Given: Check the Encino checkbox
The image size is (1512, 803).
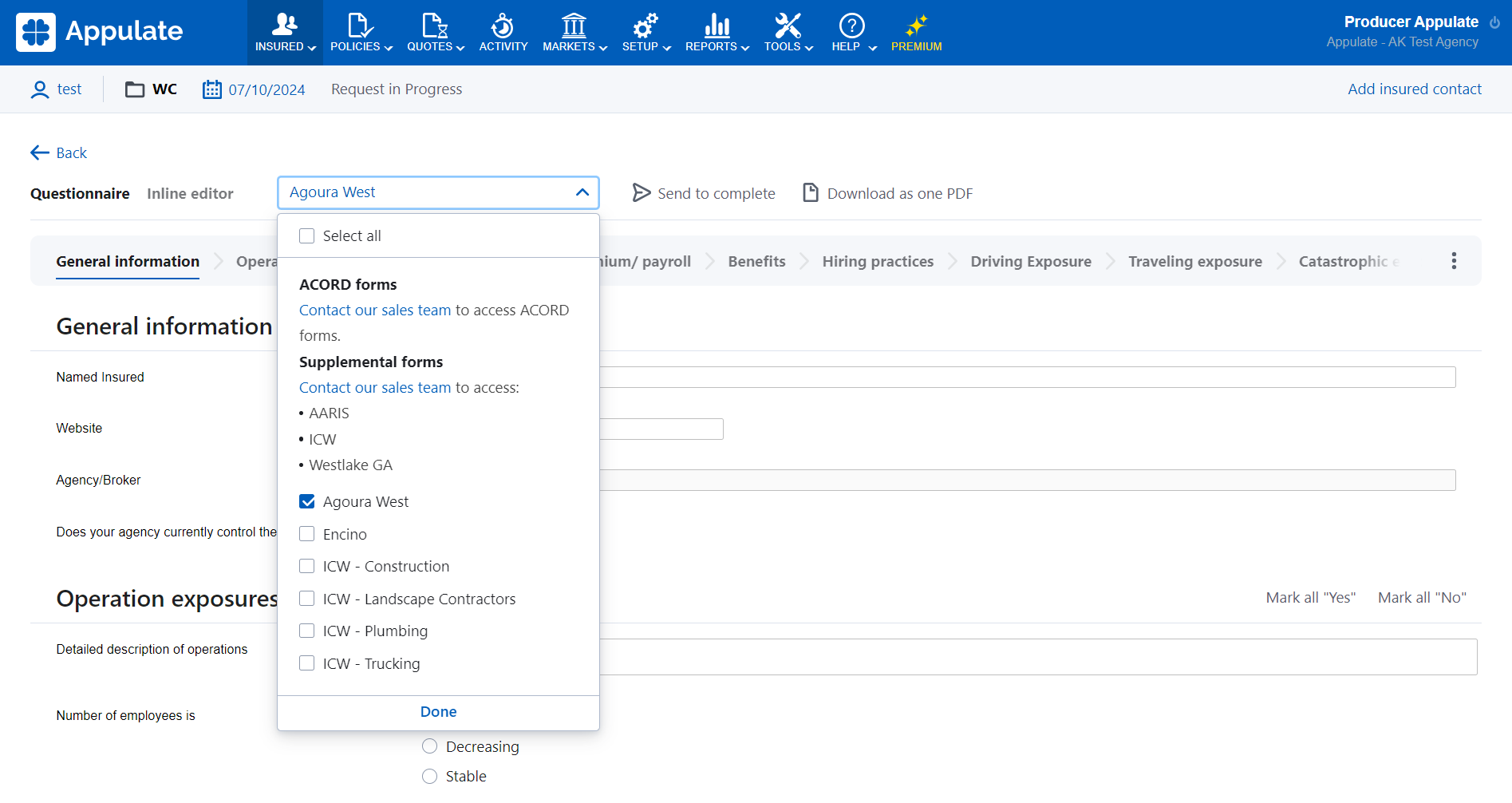Looking at the screenshot, I should (306, 533).
